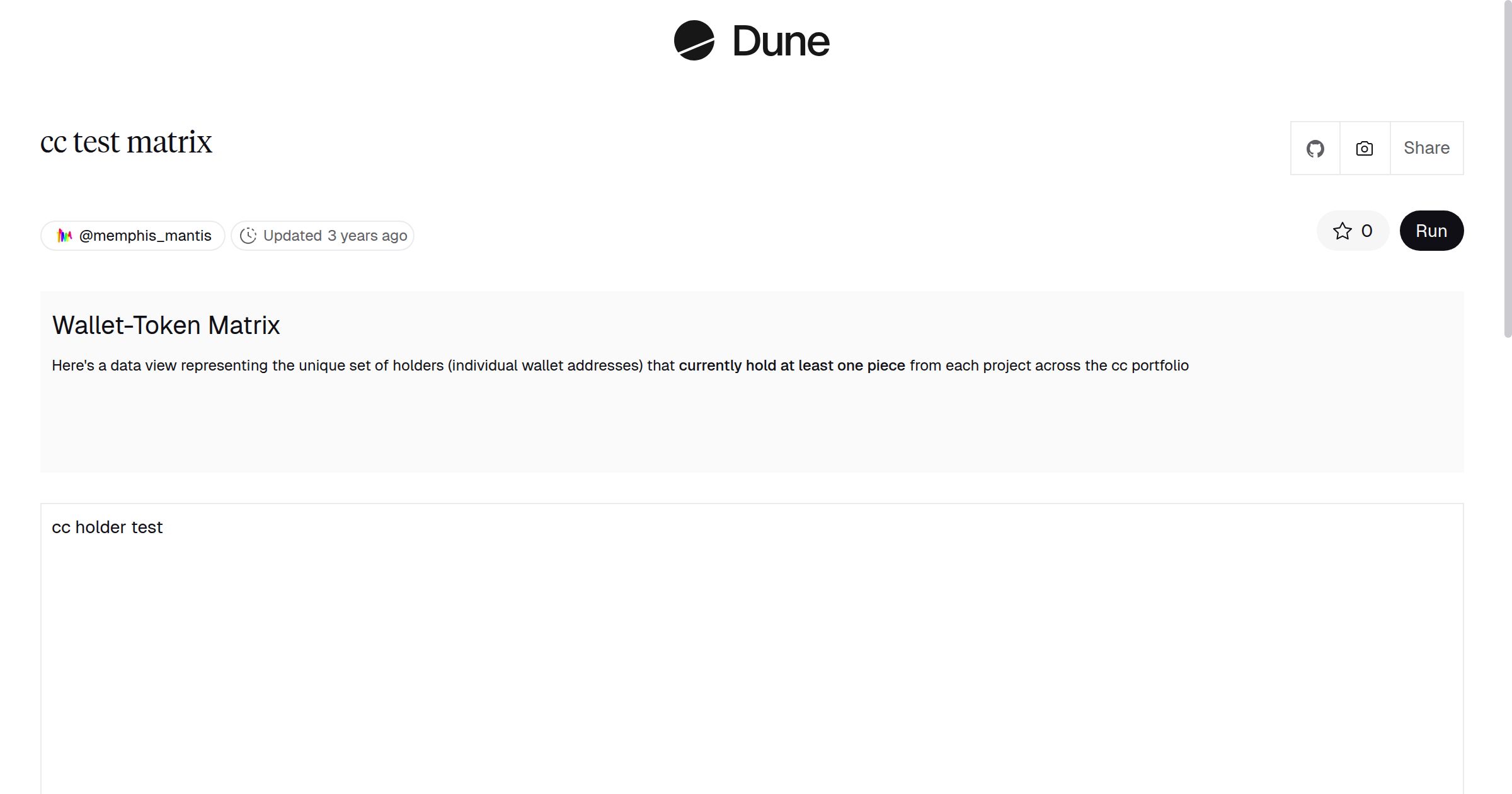
Task: Click the Dune wordmark text
Action: tap(781, 42)
